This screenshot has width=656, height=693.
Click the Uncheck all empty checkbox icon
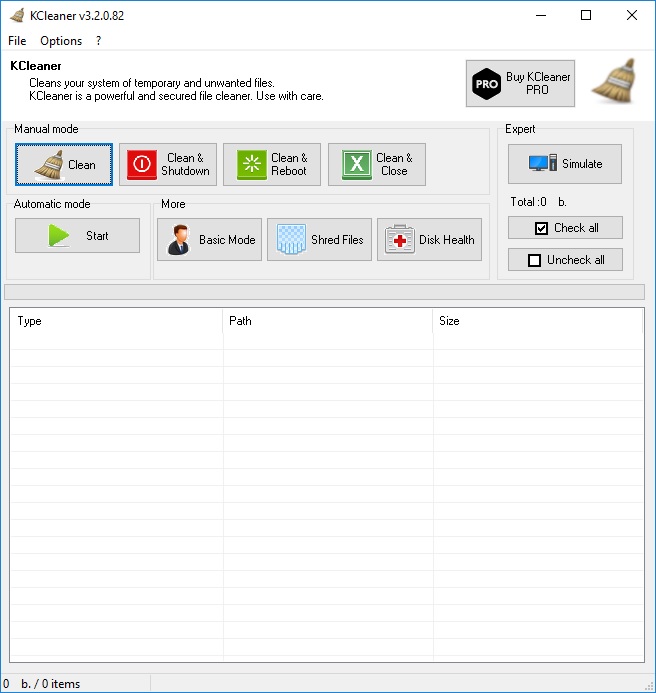534,260
